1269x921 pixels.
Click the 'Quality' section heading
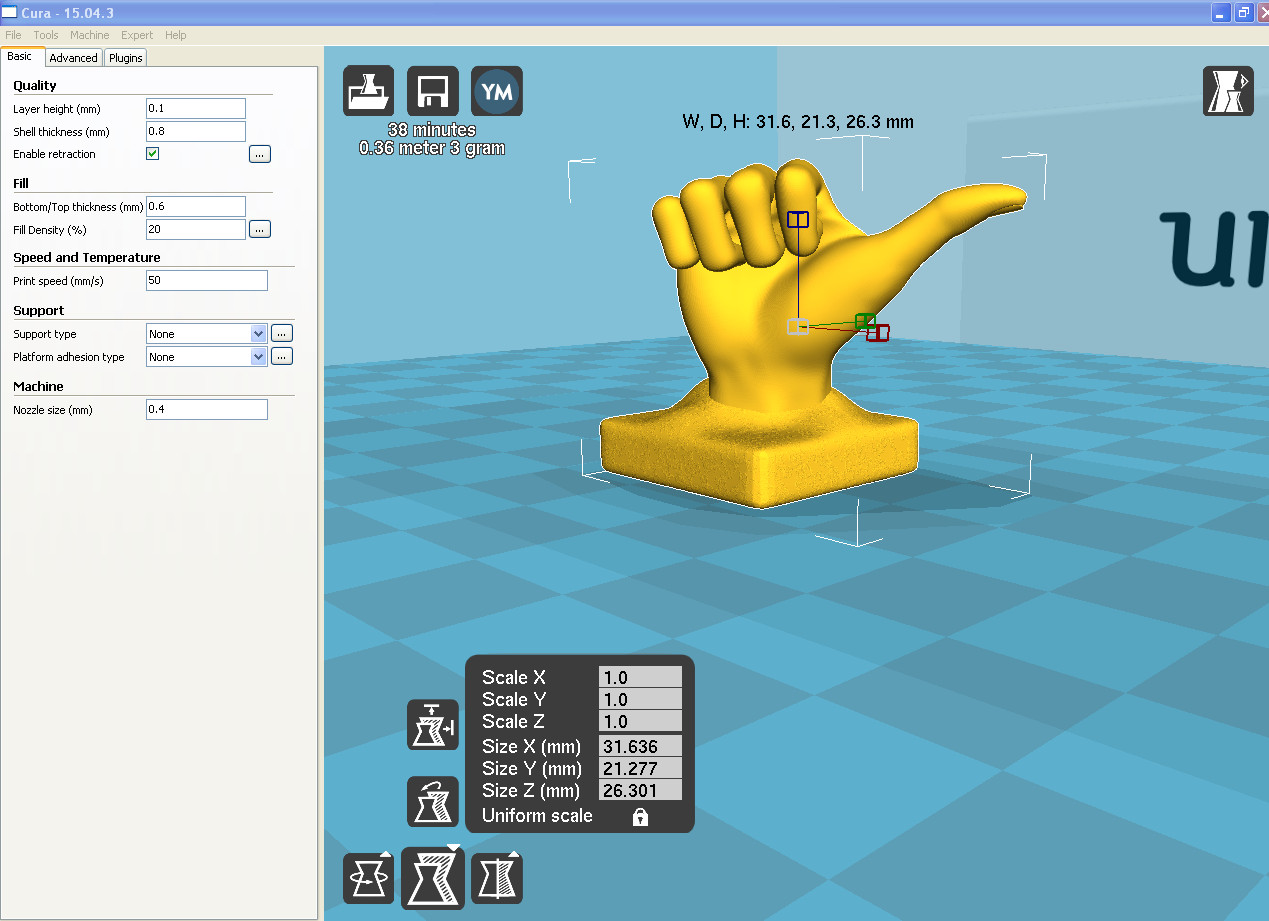[x=35, y=85]
